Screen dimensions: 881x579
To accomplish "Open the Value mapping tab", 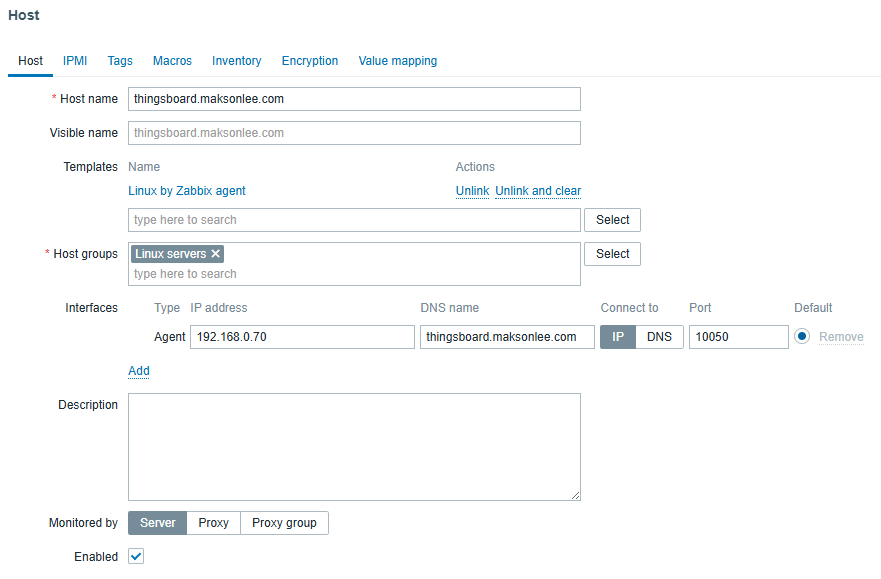I will point(398,61).
